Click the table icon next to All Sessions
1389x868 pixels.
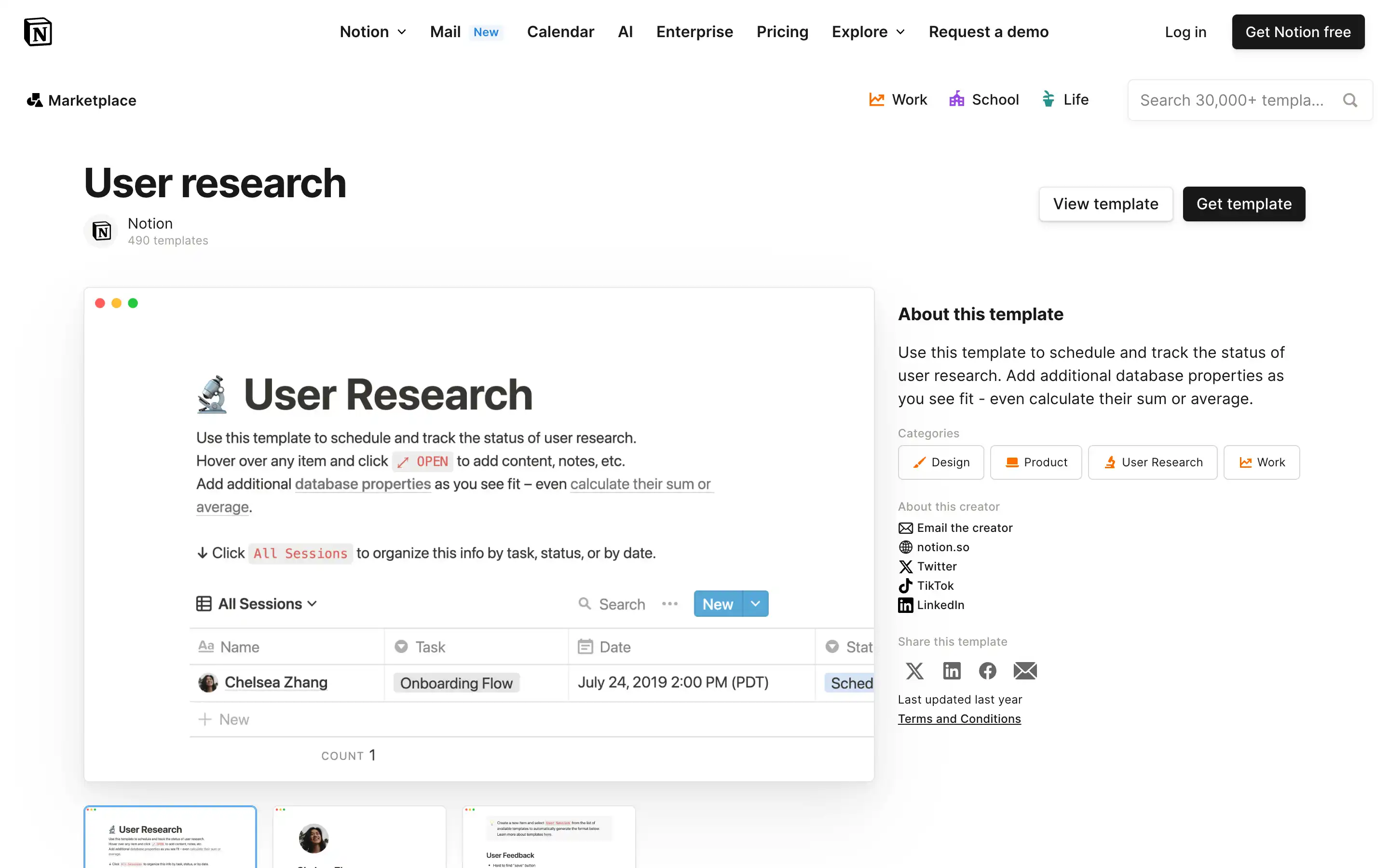click(x=204, y=604)
